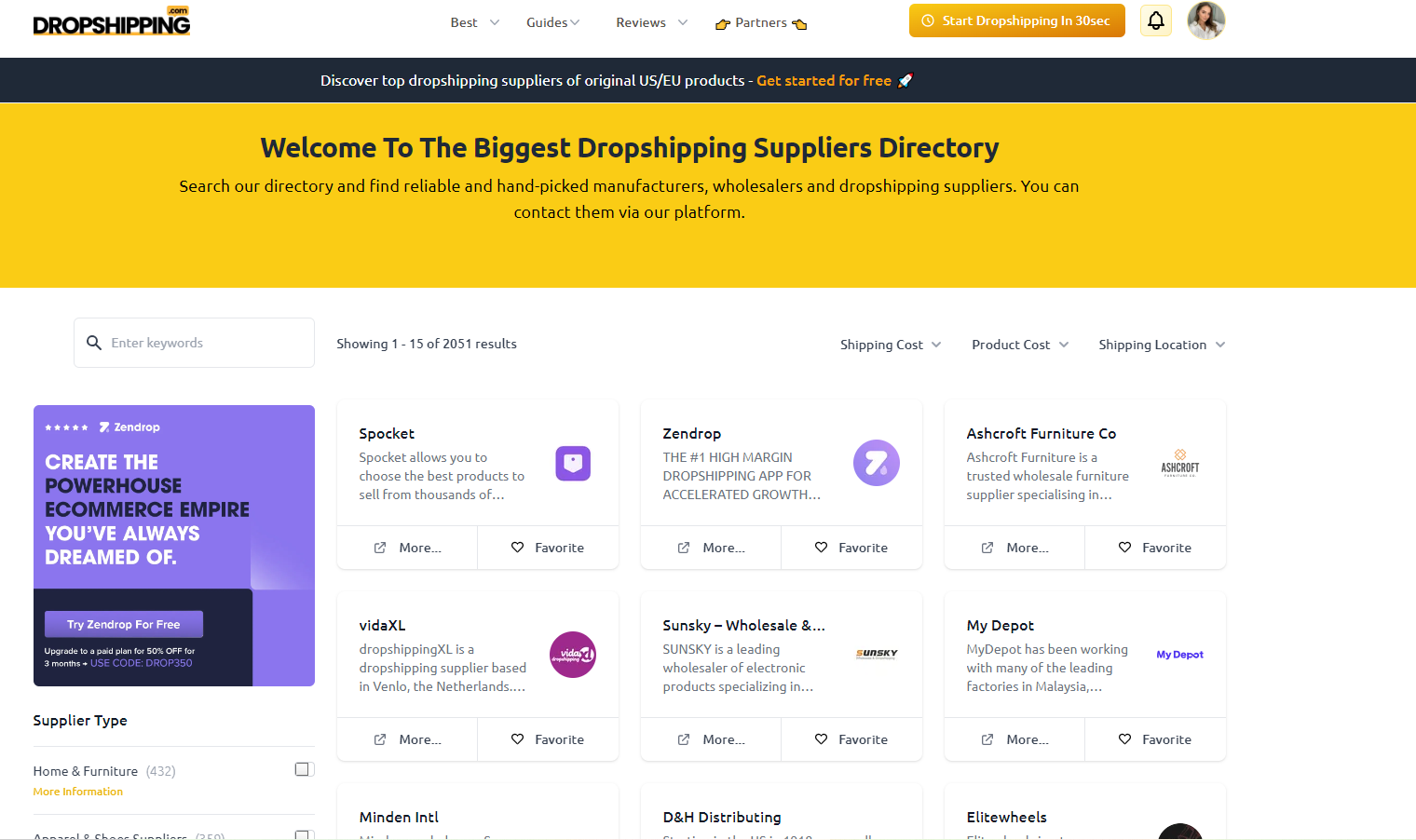The height and width of the screenshot is (840, 1416).
Task: Click Try Zendrop For Free button
Action: (124, 624)
